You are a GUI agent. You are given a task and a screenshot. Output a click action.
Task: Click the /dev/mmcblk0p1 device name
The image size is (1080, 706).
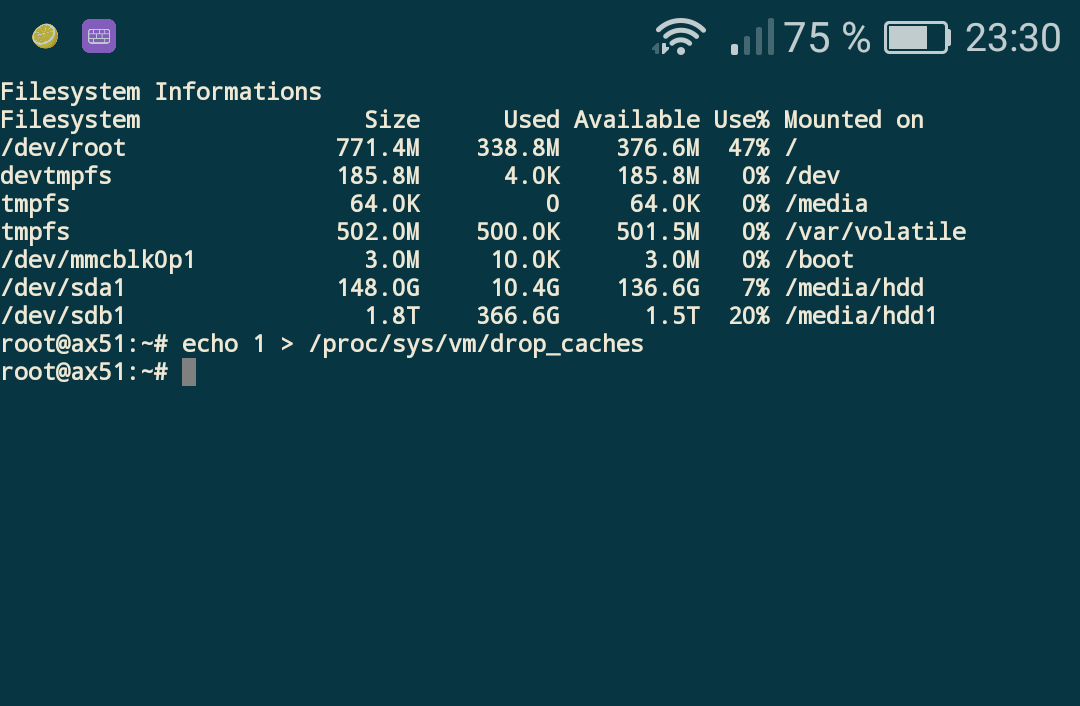[x=98, y=260]
